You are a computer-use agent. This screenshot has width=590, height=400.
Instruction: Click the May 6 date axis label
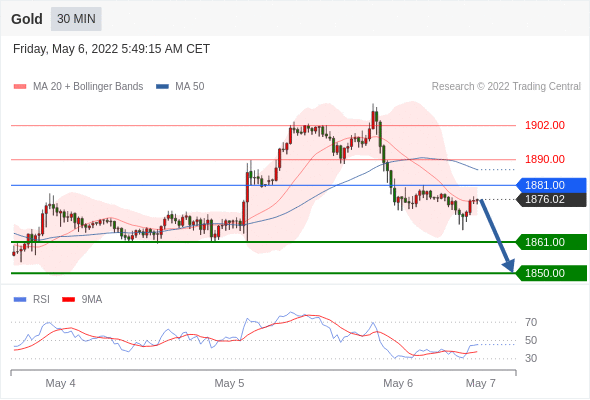click(398, 383)
